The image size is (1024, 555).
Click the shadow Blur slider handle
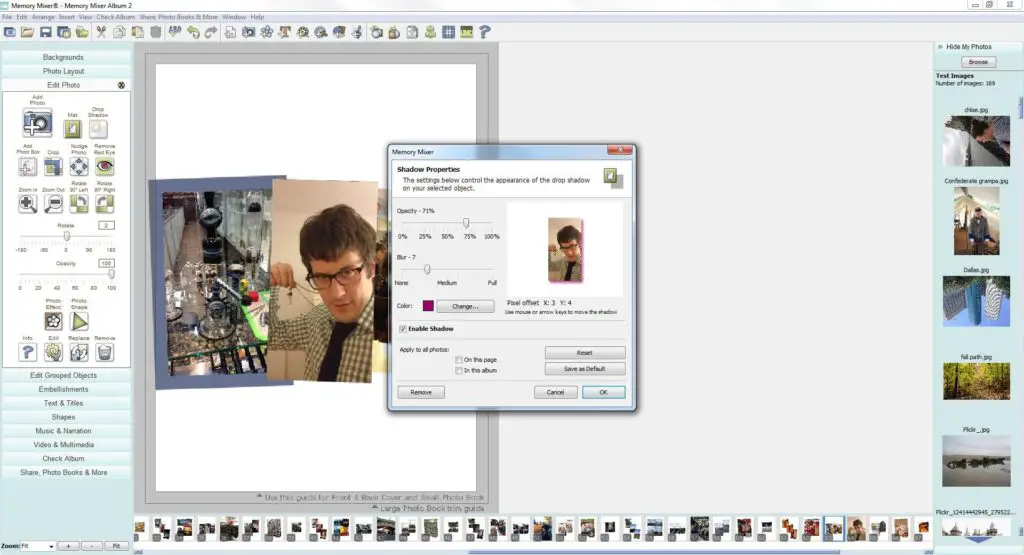pos(427,269)
